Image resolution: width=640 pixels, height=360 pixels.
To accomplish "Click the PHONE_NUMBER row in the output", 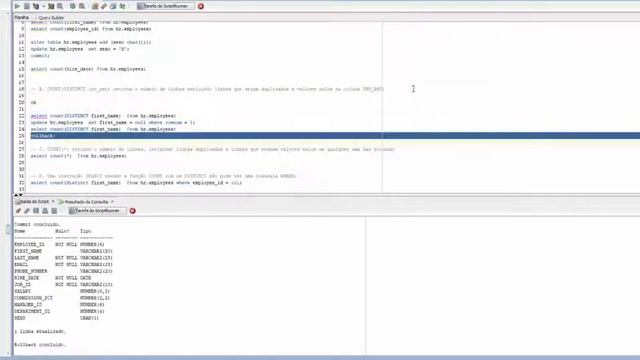I will pos(63,271).
